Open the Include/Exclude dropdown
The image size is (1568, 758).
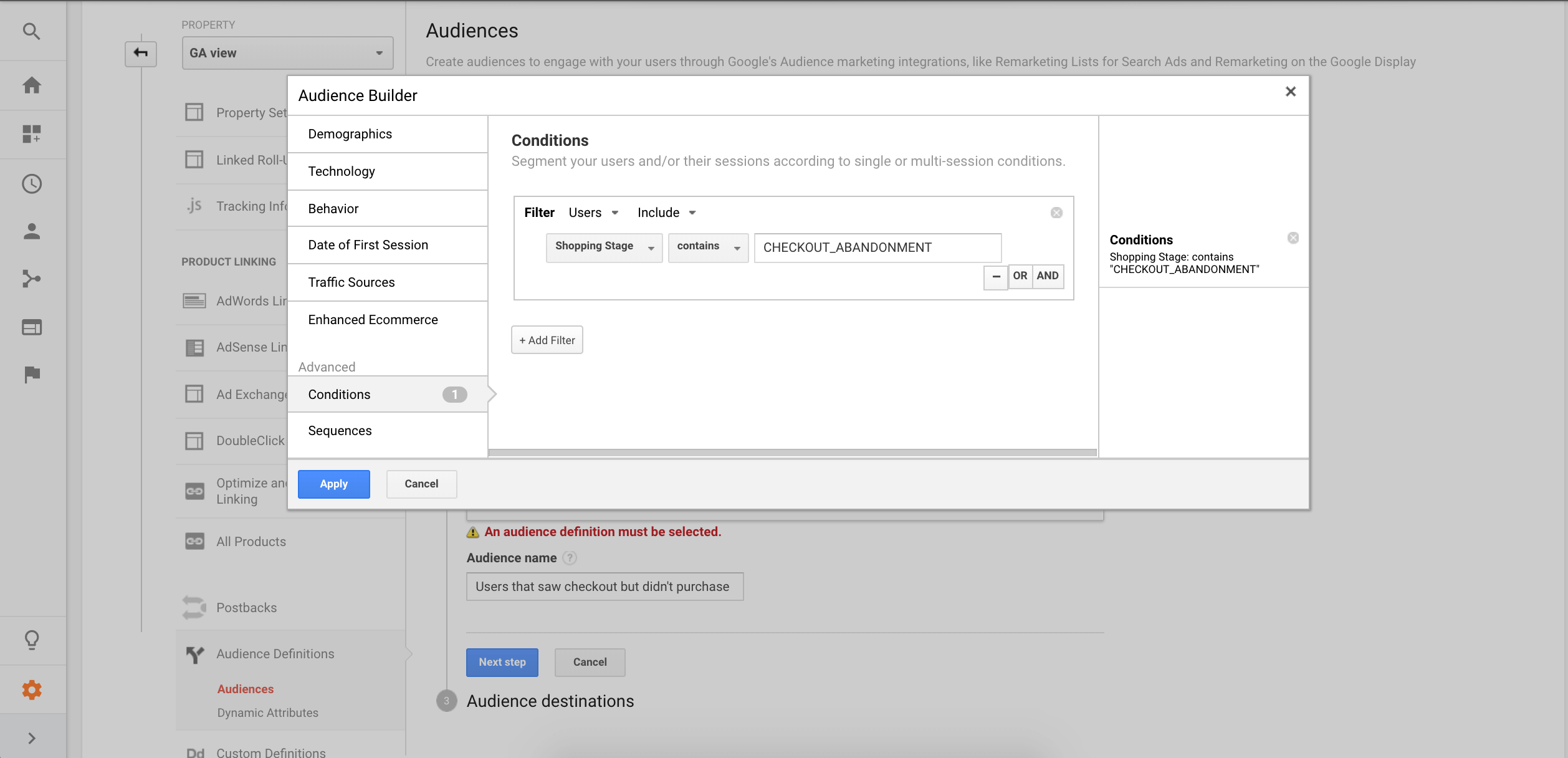pyautogui.click(x=666, y=212)
